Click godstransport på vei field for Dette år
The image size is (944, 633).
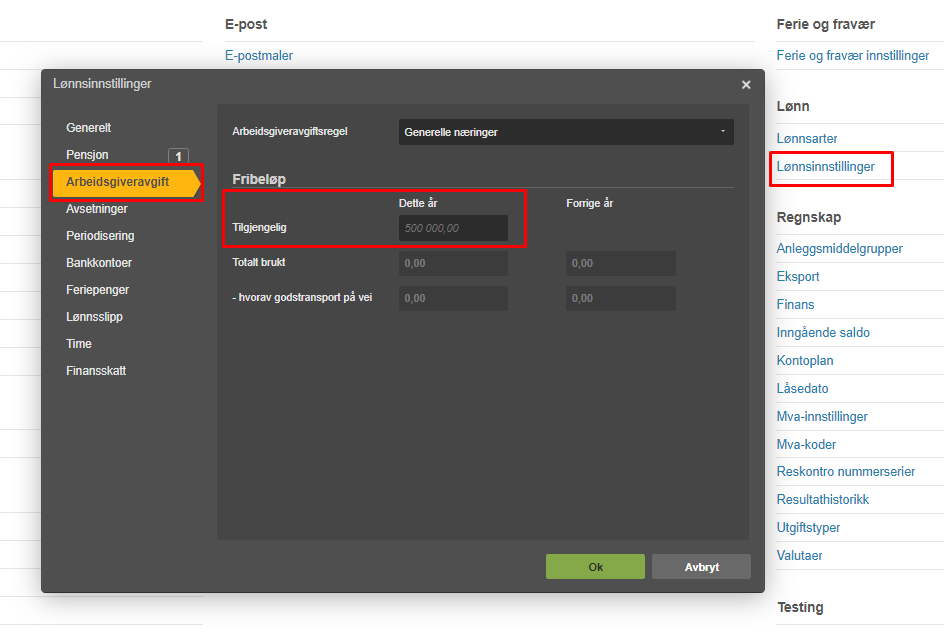(453, 298)
